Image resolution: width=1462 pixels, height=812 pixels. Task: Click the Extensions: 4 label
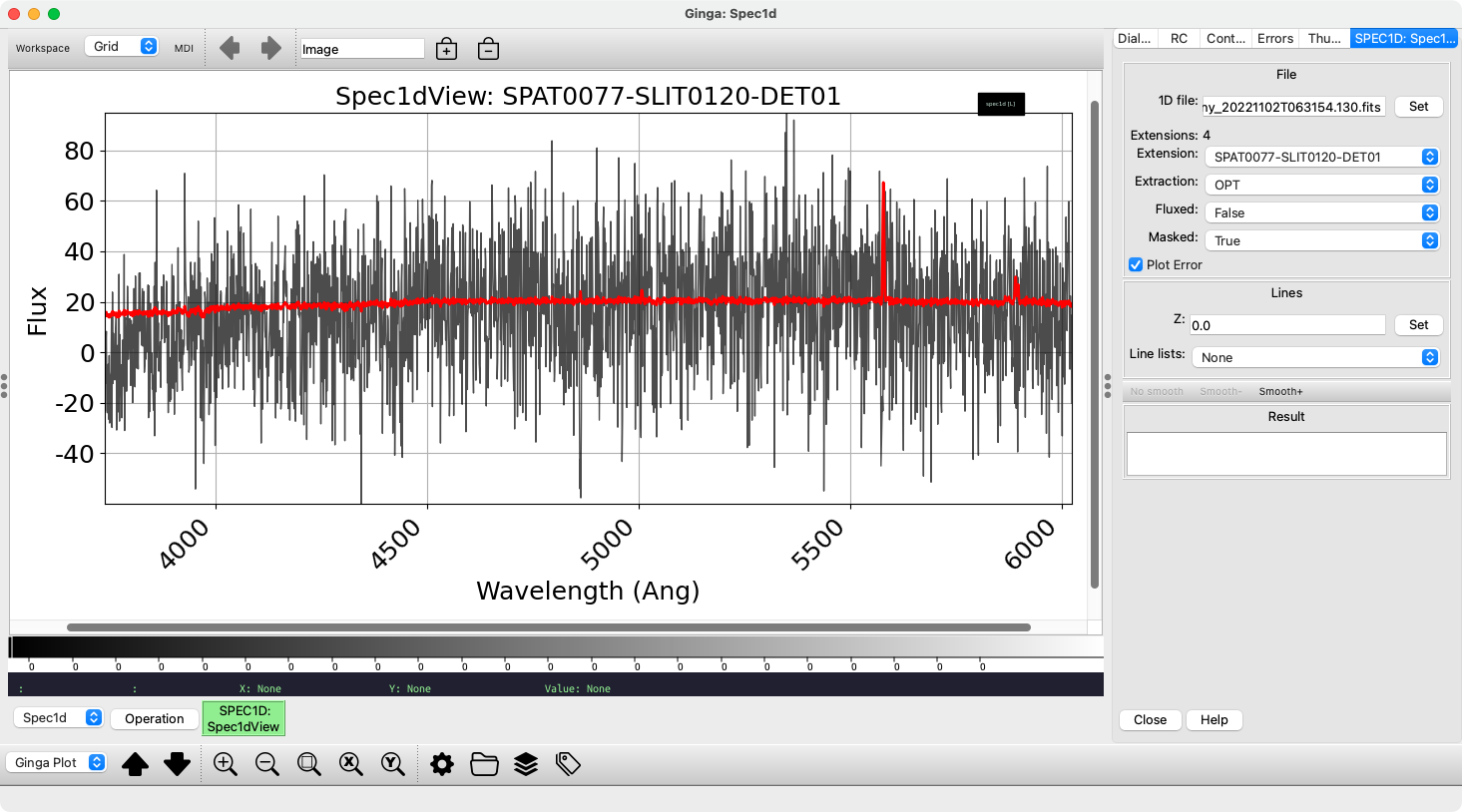1170,135
